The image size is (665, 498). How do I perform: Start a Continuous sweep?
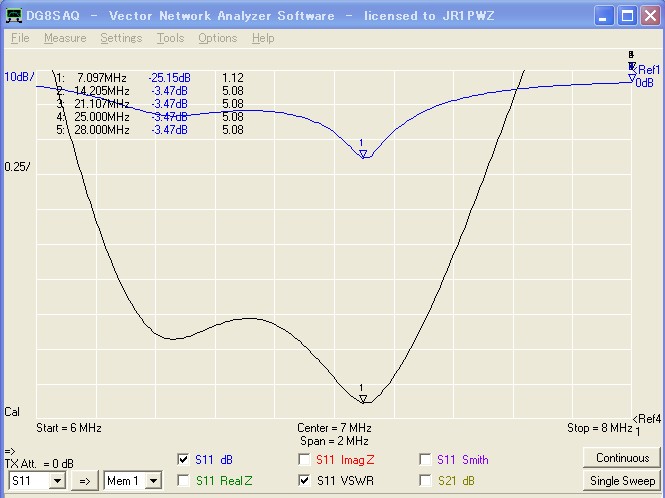coord(622,458)
